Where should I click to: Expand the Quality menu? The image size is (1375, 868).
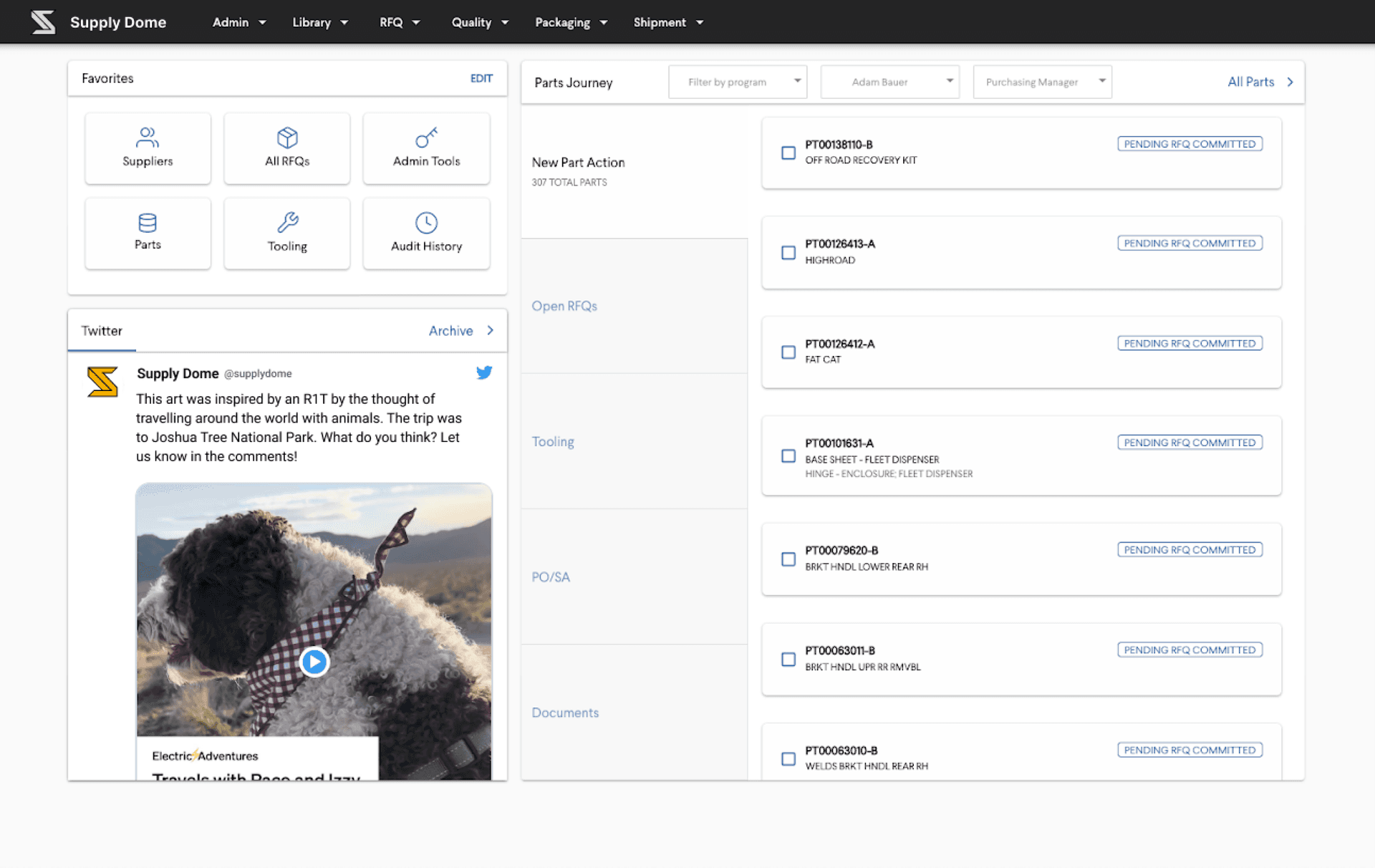[480, 22]
